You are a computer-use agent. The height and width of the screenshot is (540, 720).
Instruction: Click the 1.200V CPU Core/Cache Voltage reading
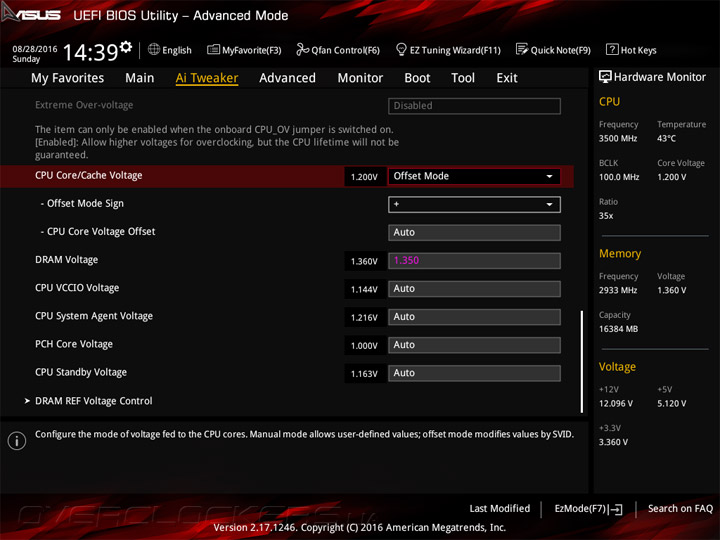coord(364,177)
